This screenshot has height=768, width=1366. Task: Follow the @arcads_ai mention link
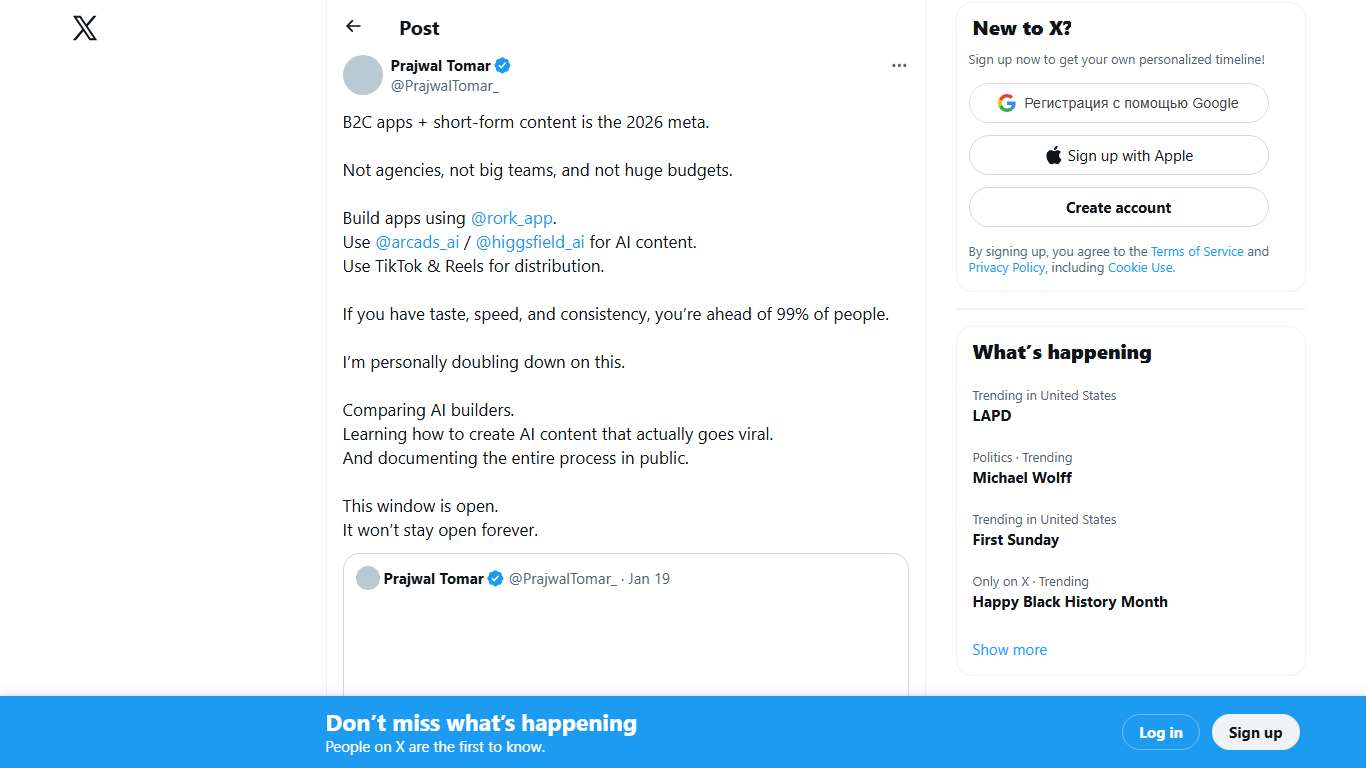click(417, 242)
